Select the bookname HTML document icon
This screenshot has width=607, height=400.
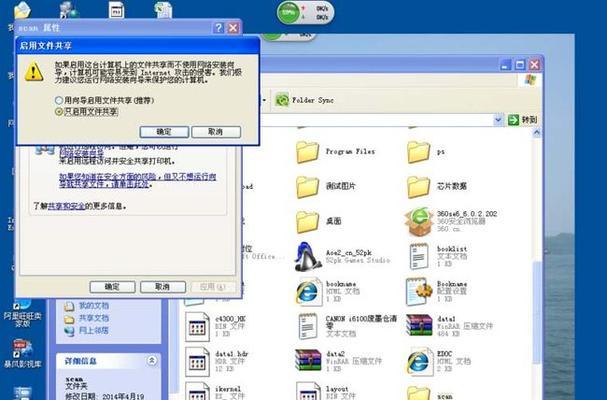coord(309,292)
